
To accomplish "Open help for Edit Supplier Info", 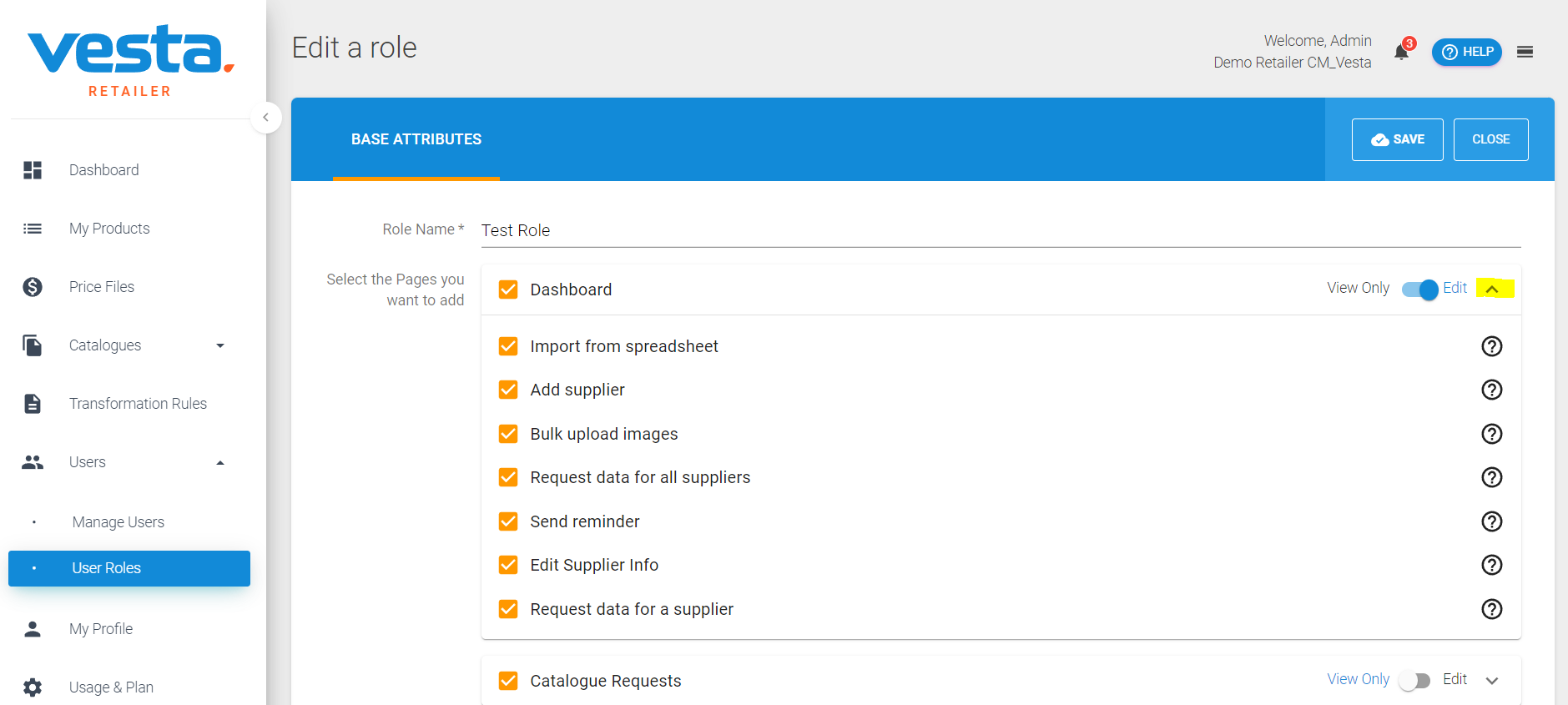I will coord(1491,565).
